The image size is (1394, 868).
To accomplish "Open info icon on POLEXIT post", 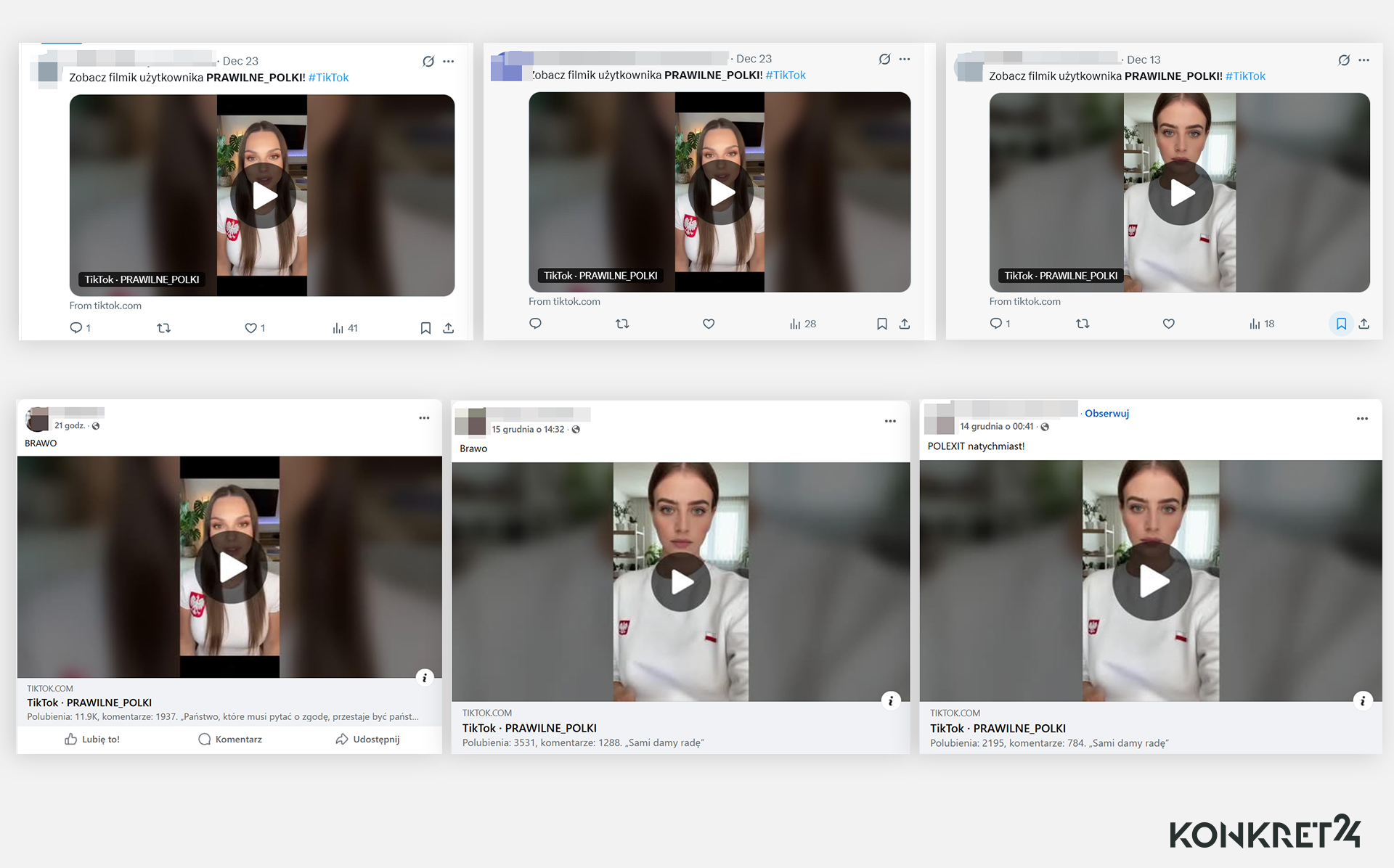I will 1362,700.
